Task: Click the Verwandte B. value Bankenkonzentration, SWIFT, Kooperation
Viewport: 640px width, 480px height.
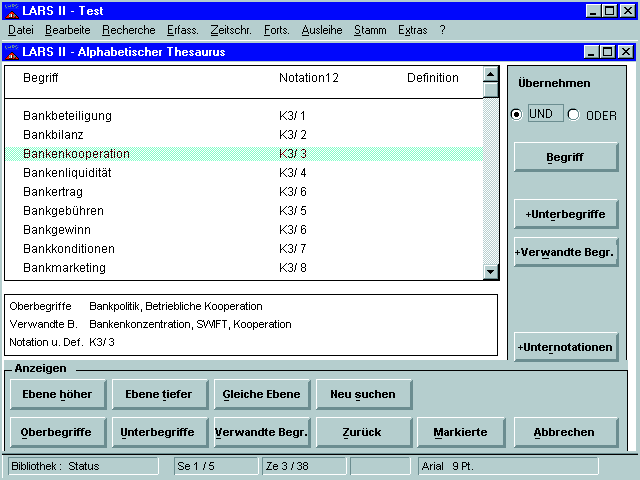Action: click(x=190, y=324)
